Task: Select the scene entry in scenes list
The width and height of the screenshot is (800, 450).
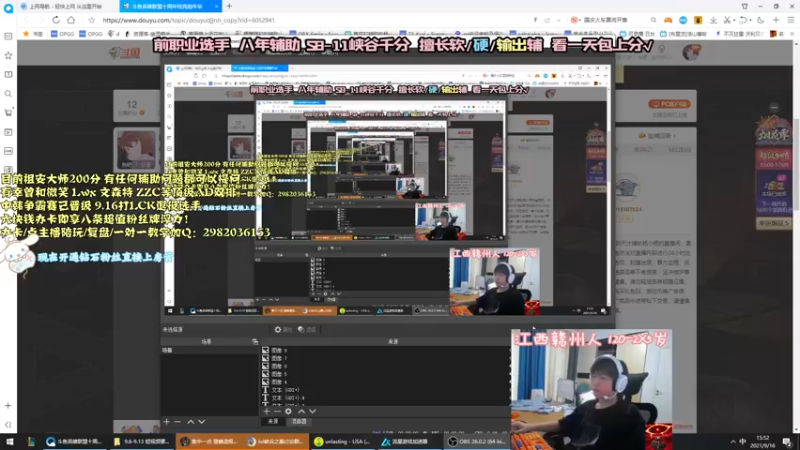Action: [x=210, y=351]
